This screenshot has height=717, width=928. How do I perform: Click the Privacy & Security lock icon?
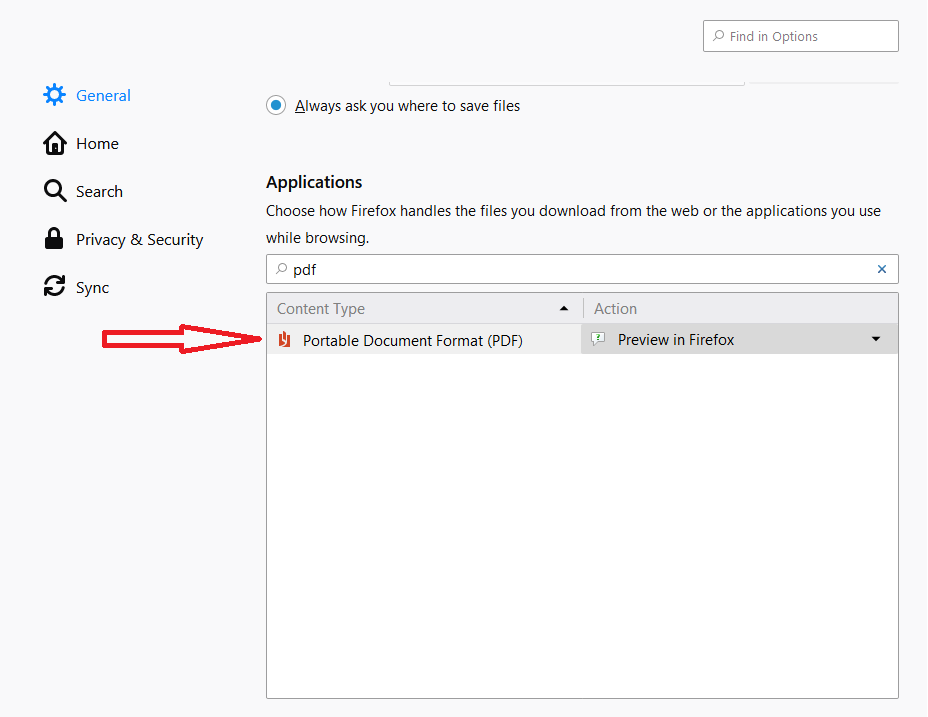(x=54, y=238)
